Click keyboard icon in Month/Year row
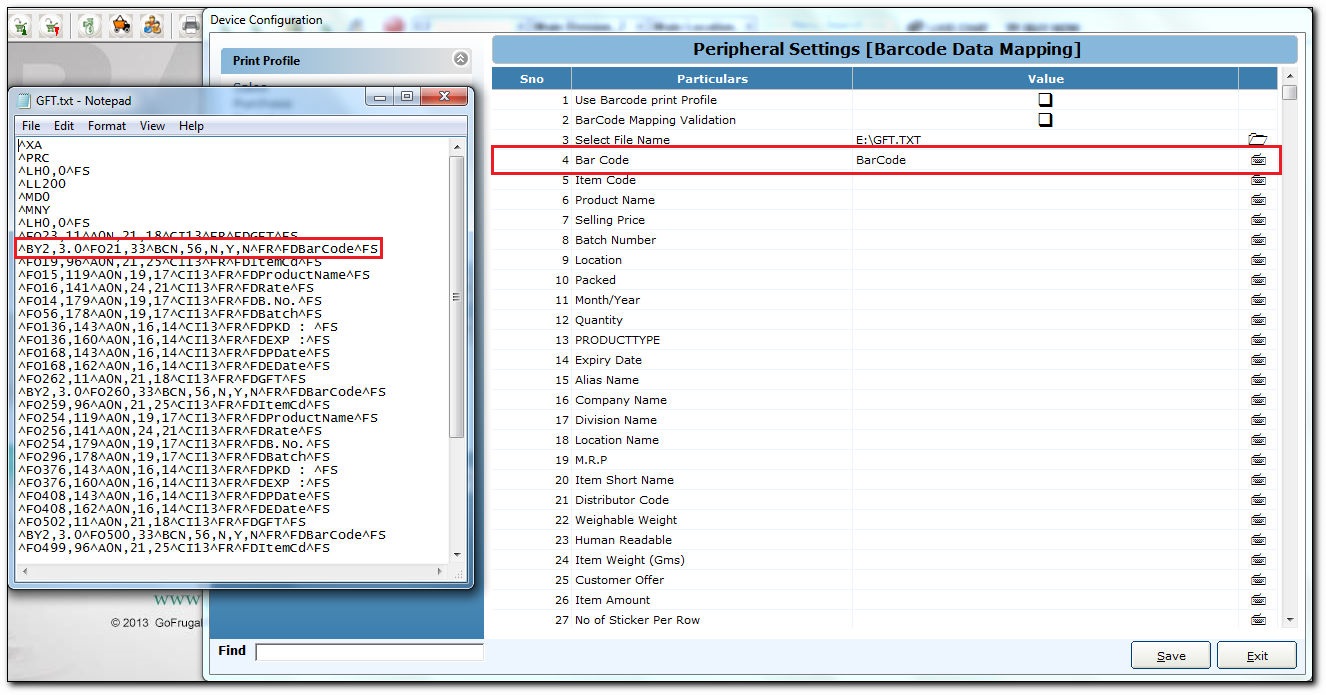 pyautogui.click(x=1258, y=300)
